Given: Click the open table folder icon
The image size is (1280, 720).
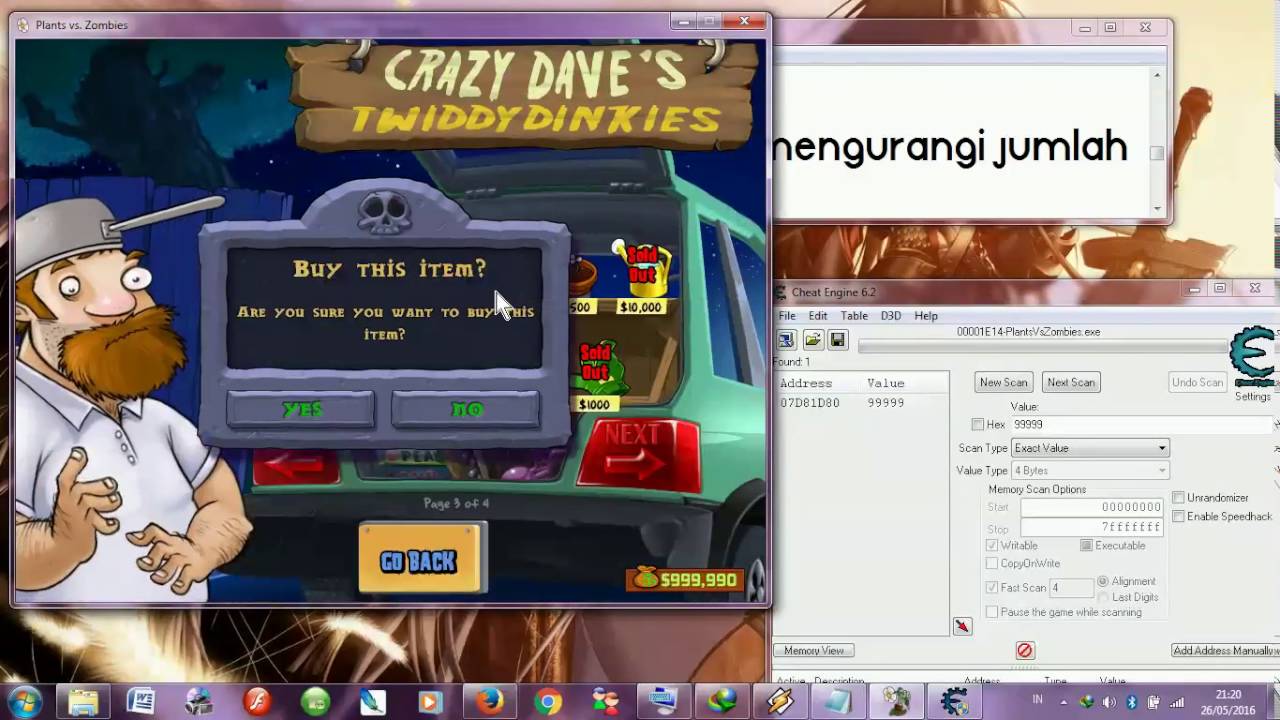Looking at the screenshot, I should click(x=813, y=340).
